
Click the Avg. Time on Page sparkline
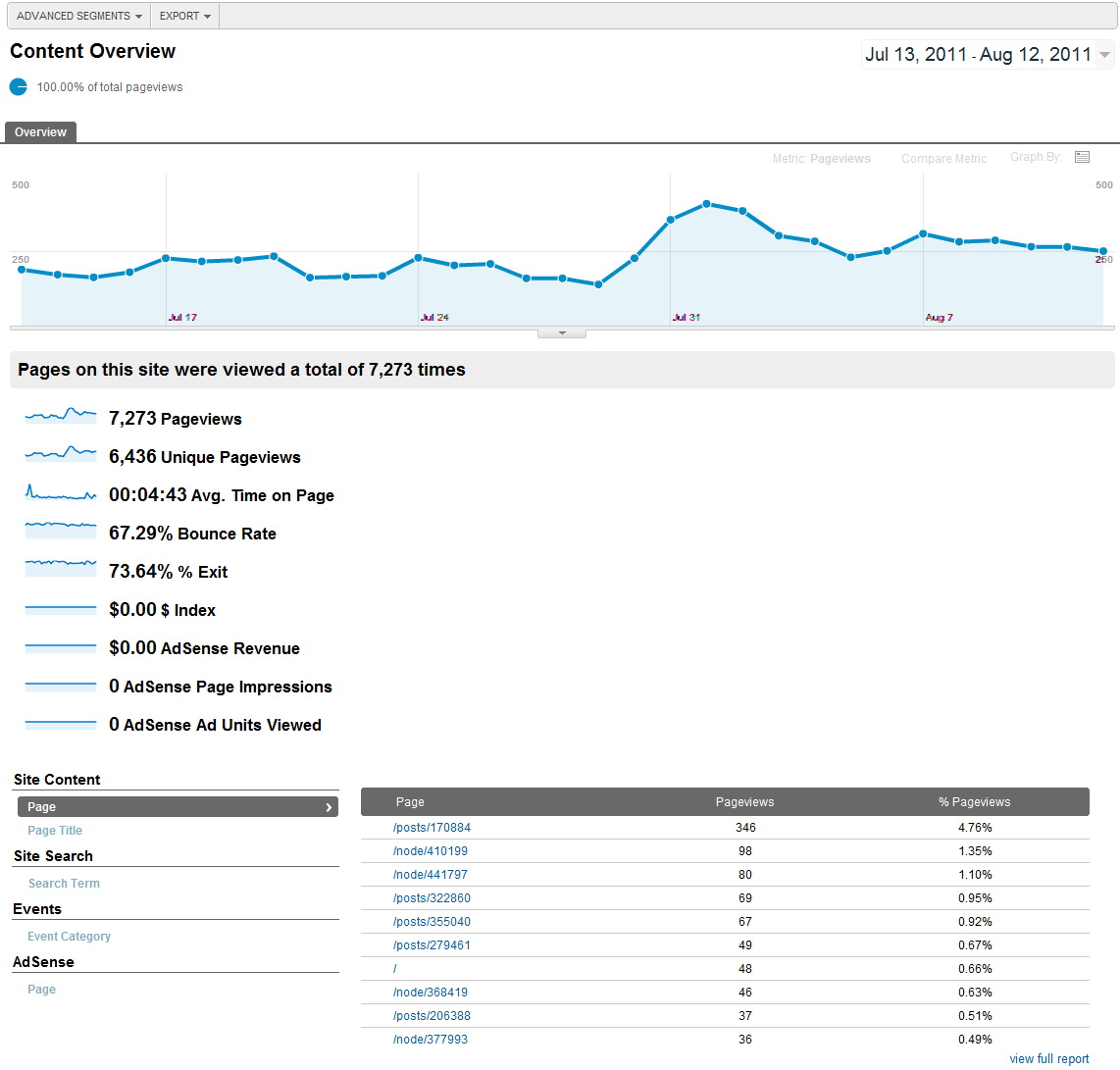61,492
